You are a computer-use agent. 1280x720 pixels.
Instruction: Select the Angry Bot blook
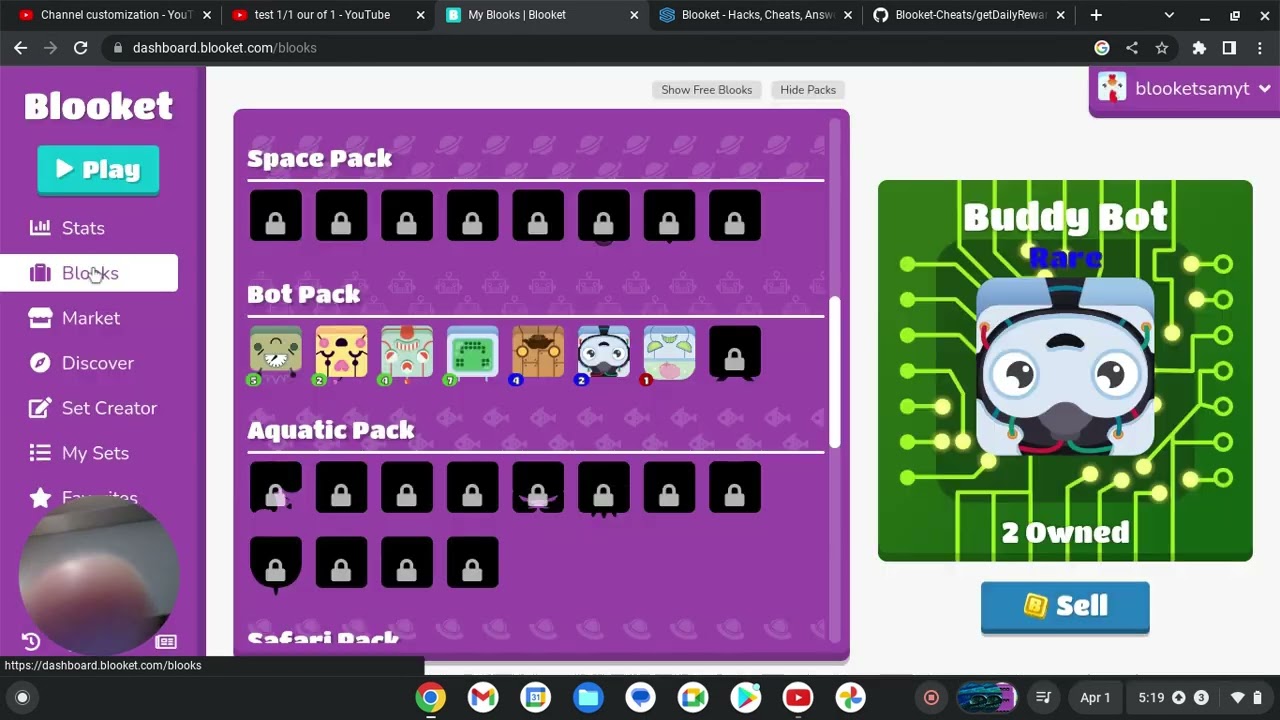[407, 353]
